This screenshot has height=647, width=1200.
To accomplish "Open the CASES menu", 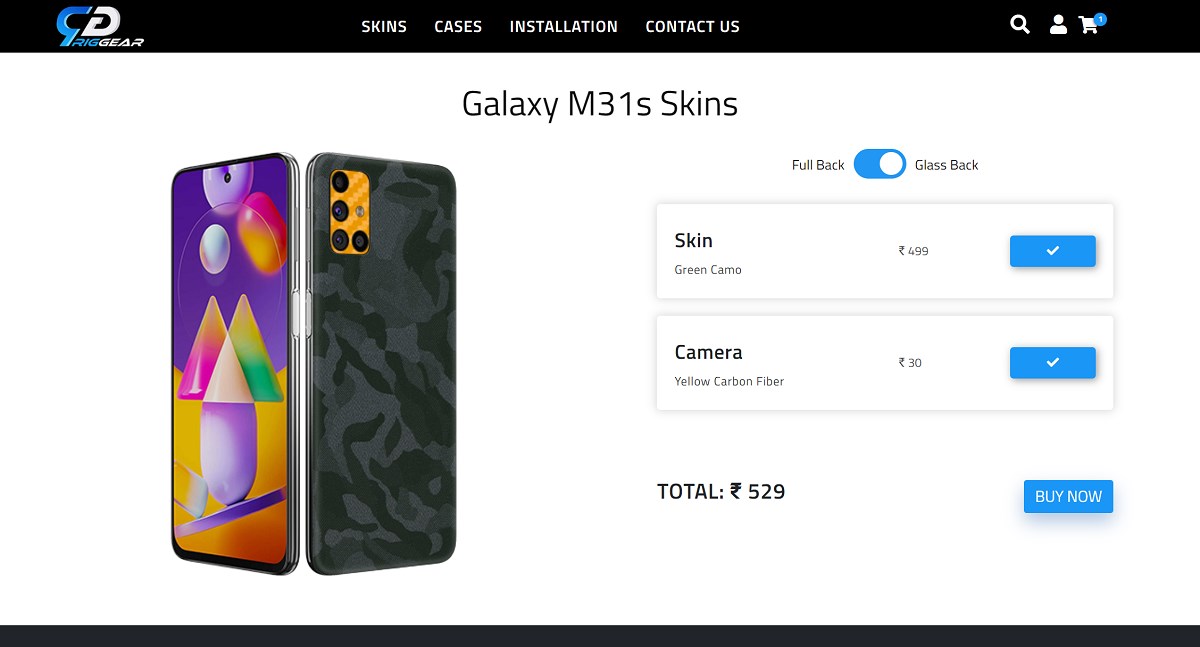I will pos(457,27).
